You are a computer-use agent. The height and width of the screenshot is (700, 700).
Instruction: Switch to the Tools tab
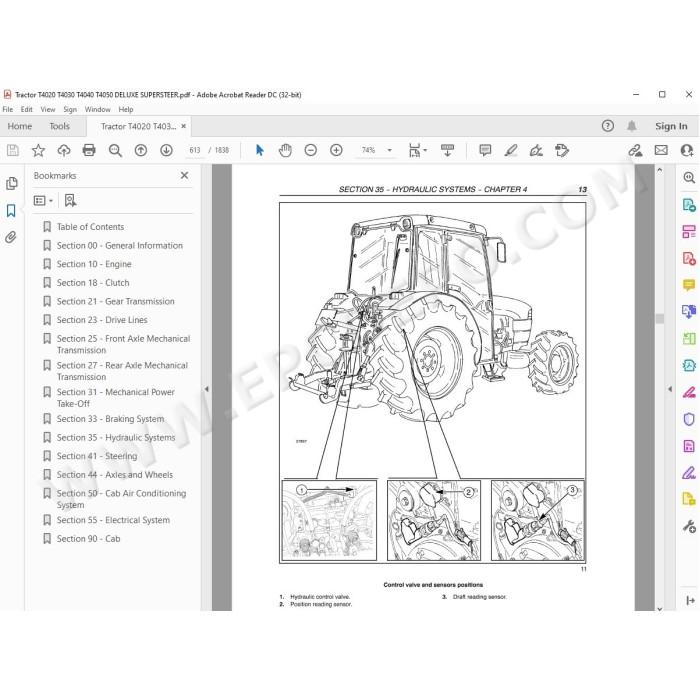point(59,126)
